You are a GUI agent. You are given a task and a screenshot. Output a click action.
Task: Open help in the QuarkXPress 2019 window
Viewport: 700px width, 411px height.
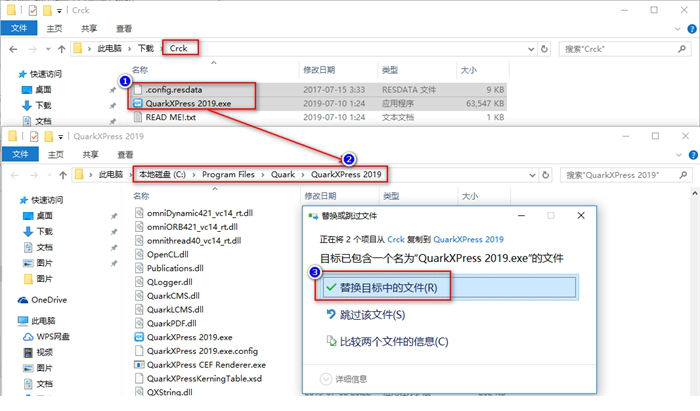coord(693,155)
